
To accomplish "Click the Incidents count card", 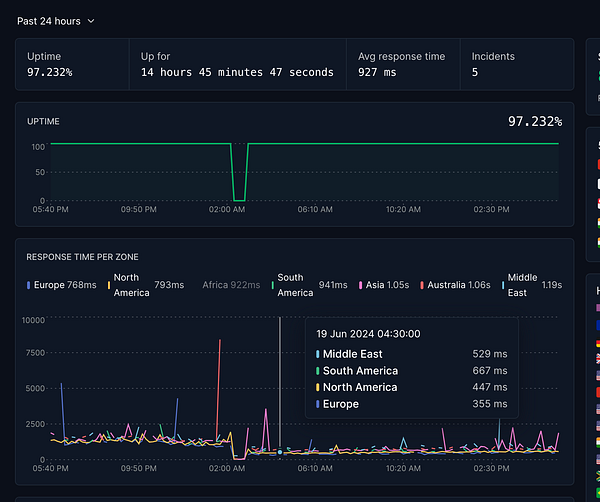I will [x=516, y=64].
